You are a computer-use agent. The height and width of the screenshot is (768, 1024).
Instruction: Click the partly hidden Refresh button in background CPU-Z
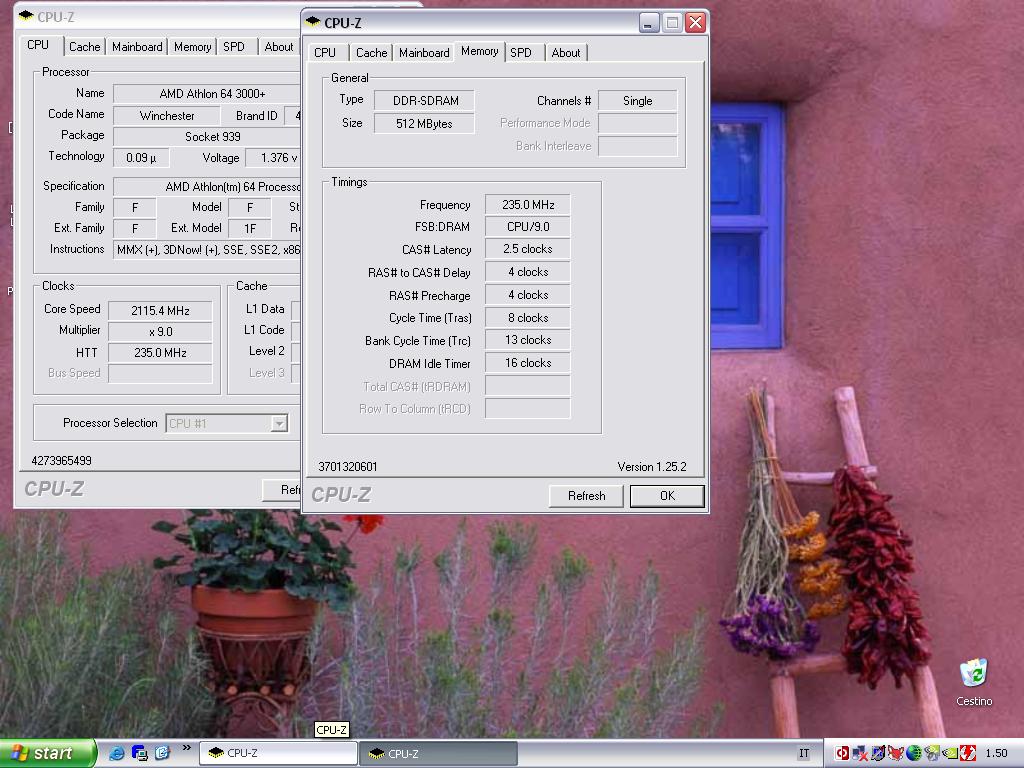point(282,490)
